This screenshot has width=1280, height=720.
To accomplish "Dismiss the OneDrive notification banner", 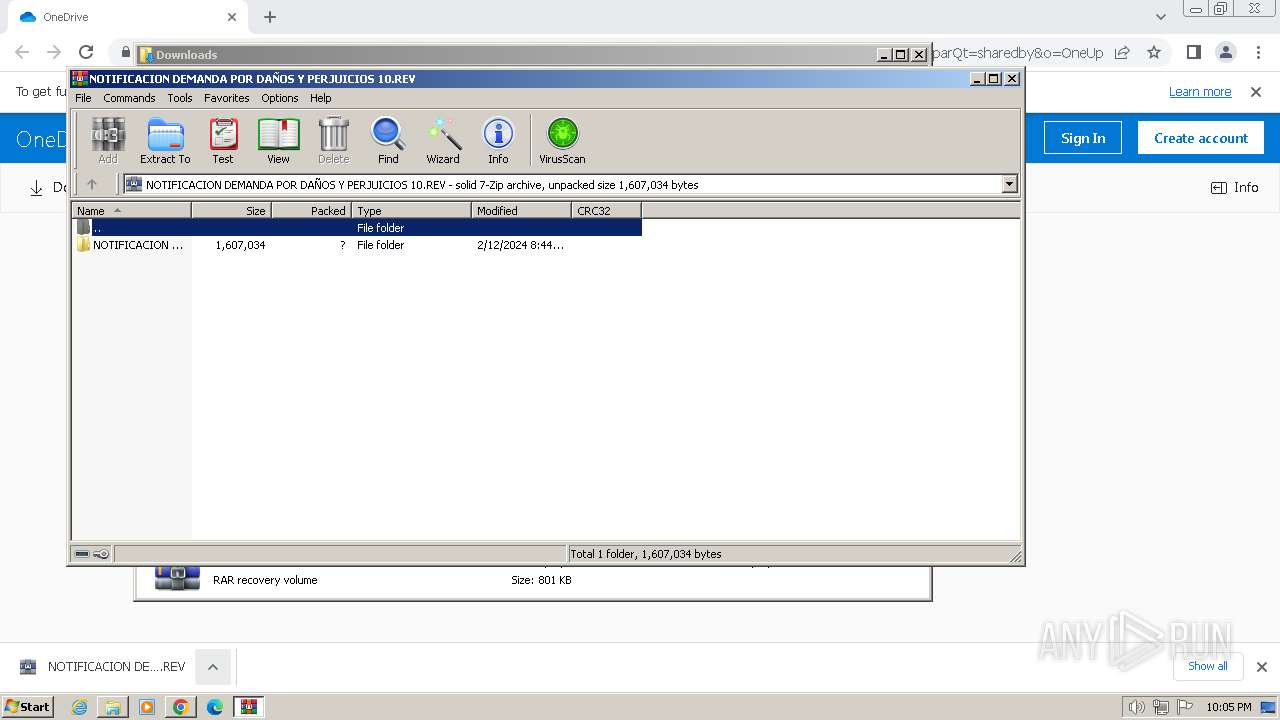I will coord(1256,92).
